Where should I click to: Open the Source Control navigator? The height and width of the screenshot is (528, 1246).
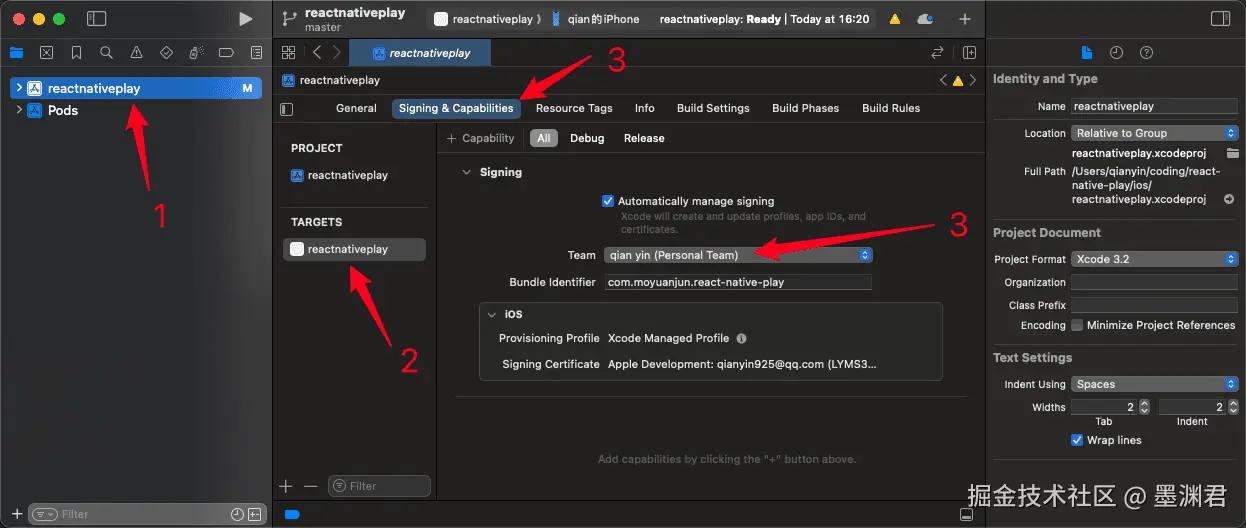[x=46, y=52]
